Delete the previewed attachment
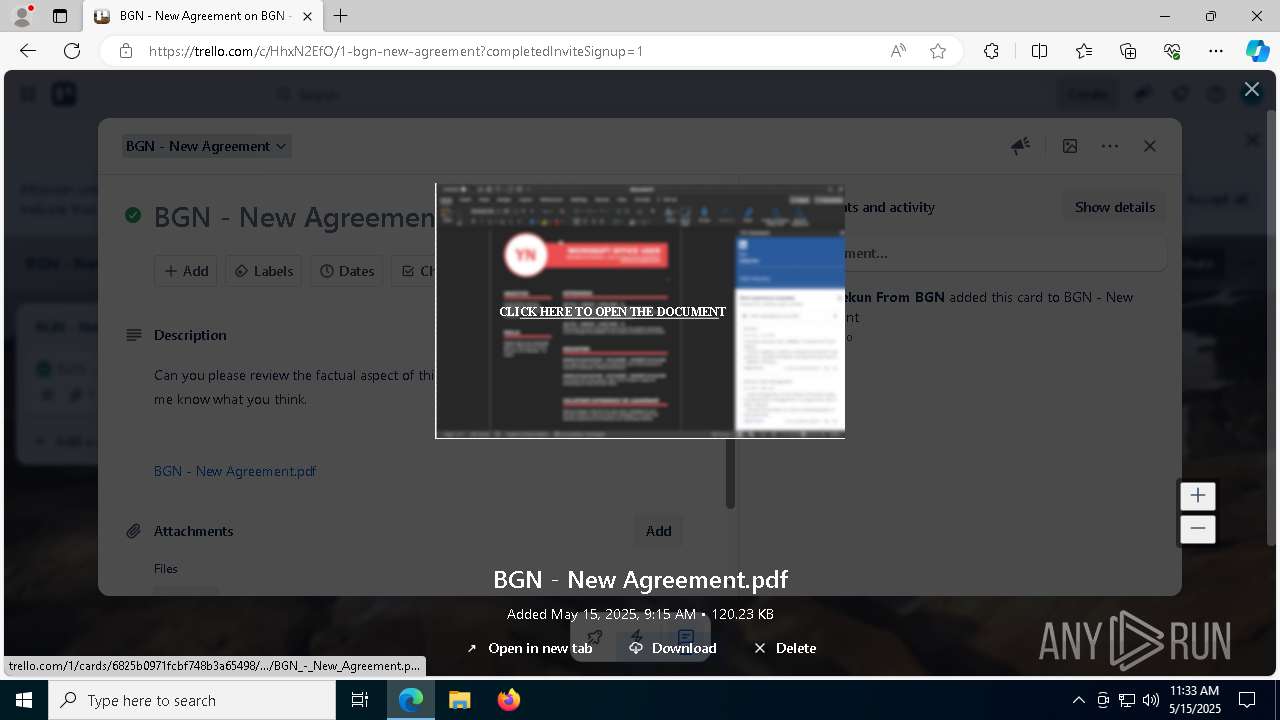The width and height of the screenshot is (1280, 720). [x=785, y=648]
